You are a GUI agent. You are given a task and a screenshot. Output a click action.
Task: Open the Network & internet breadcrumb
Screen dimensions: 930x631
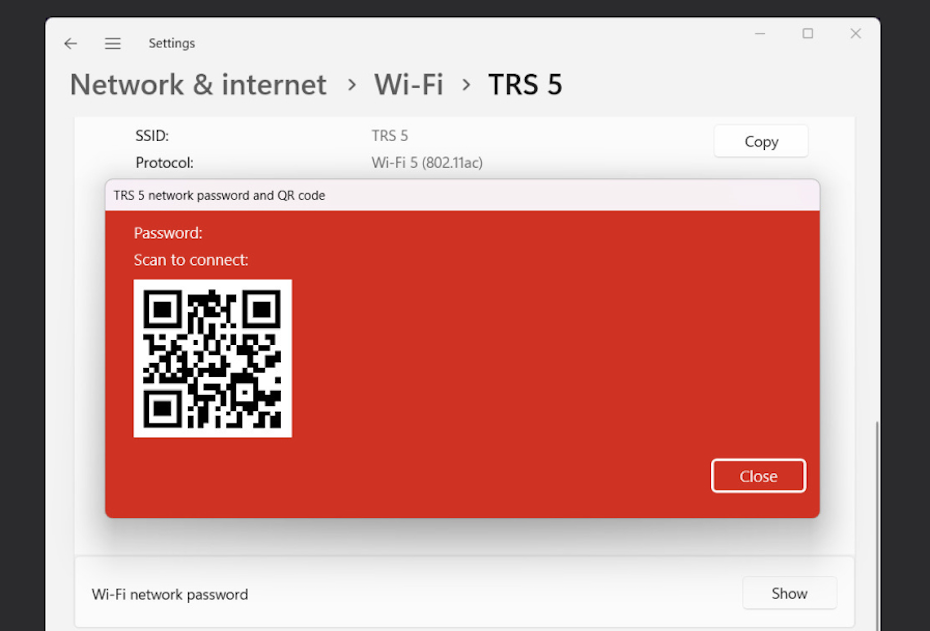(x=198, y=84)
